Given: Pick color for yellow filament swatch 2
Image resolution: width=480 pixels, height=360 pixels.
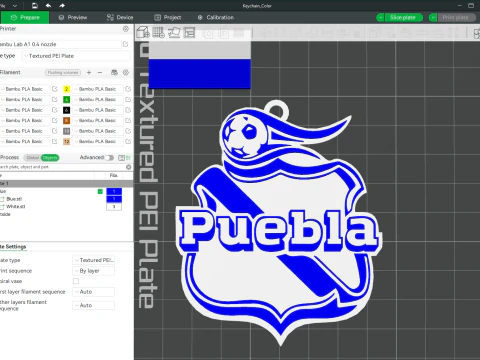Looking at the screenshot, I should 67,89.
